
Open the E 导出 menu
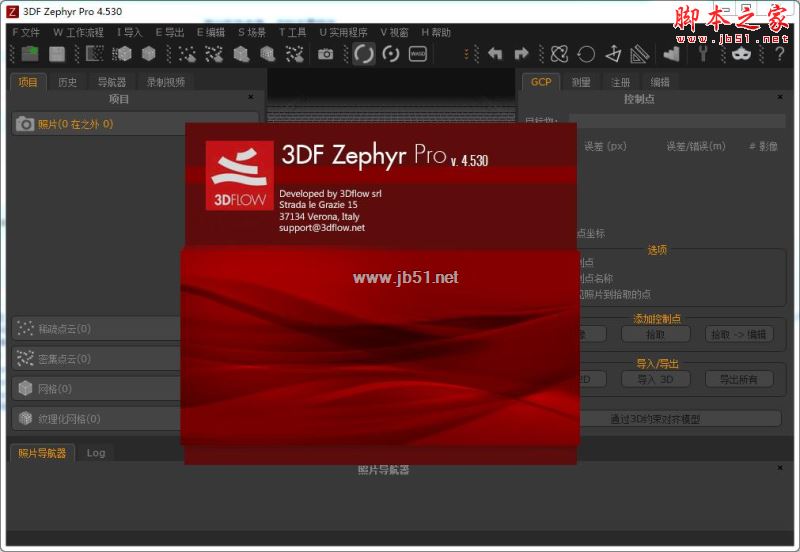[x=169, y=32]
